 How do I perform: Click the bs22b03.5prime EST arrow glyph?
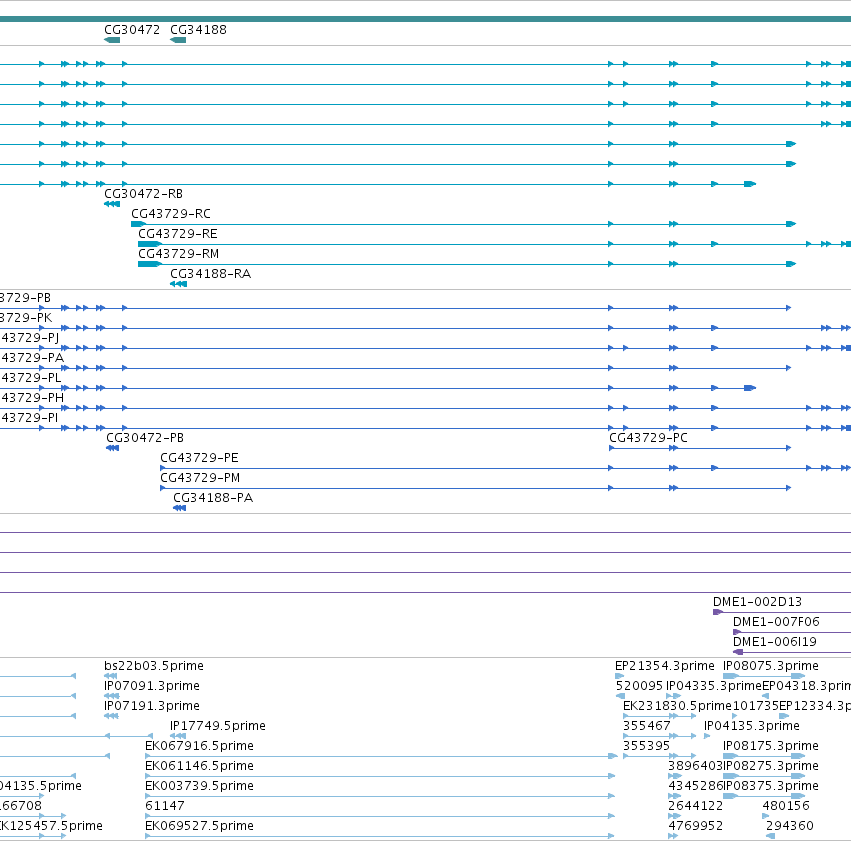pos(111,676)
